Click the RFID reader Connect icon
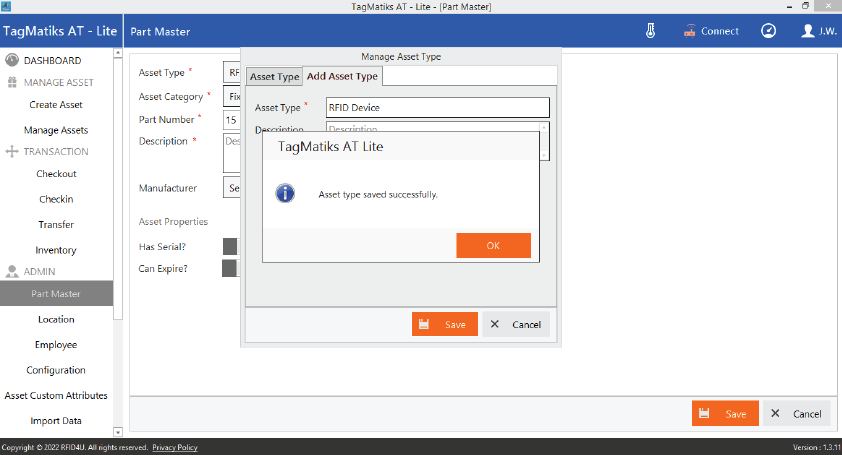The width and height of the screenshot is (842, 455). point(689,31)
